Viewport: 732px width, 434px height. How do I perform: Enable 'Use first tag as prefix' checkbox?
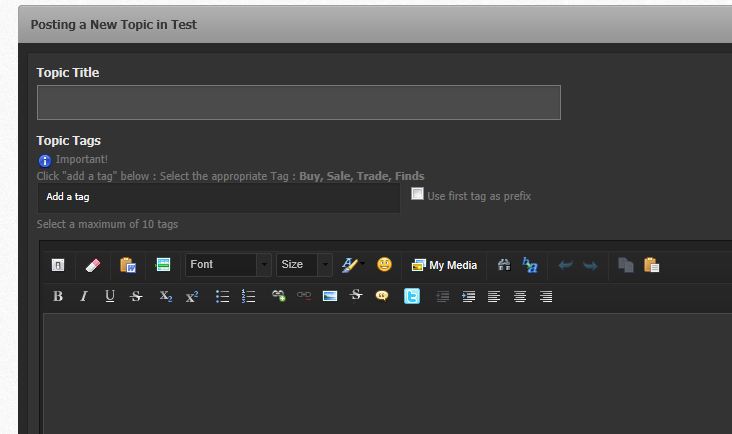tap(418, 194)
